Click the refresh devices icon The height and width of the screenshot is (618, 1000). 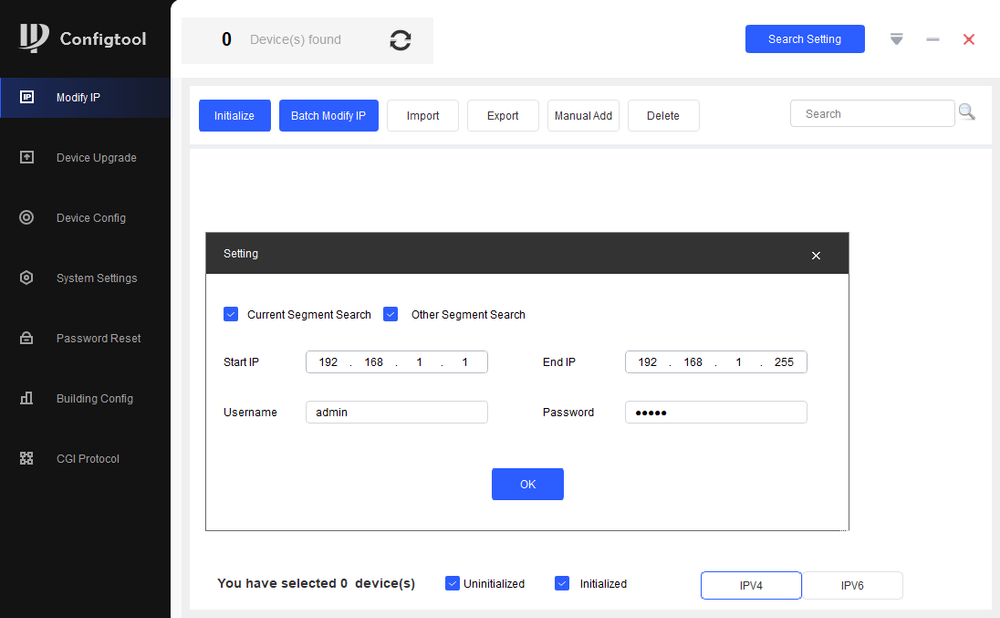click(x=400, y=40)
